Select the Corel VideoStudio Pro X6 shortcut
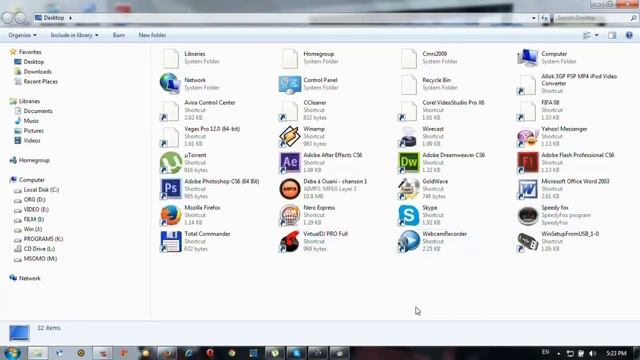This screenshot has width=640, height=360. (x=441, y=110)
